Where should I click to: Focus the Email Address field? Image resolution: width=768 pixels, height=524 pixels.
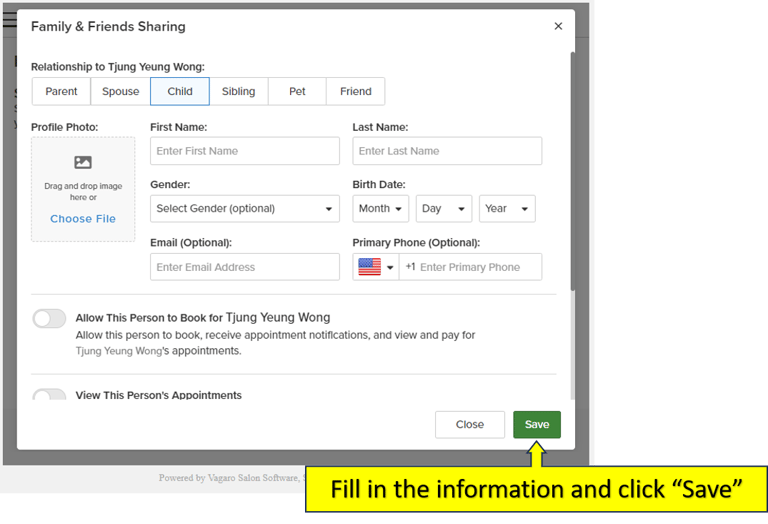(x=245, y=267)
